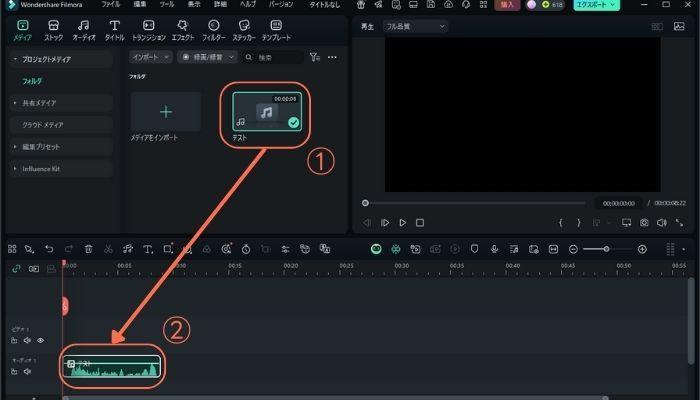Select the Stickers (ステッカー) icon
The height and width of the screenshot is (400, 700).
coord(241,28)
